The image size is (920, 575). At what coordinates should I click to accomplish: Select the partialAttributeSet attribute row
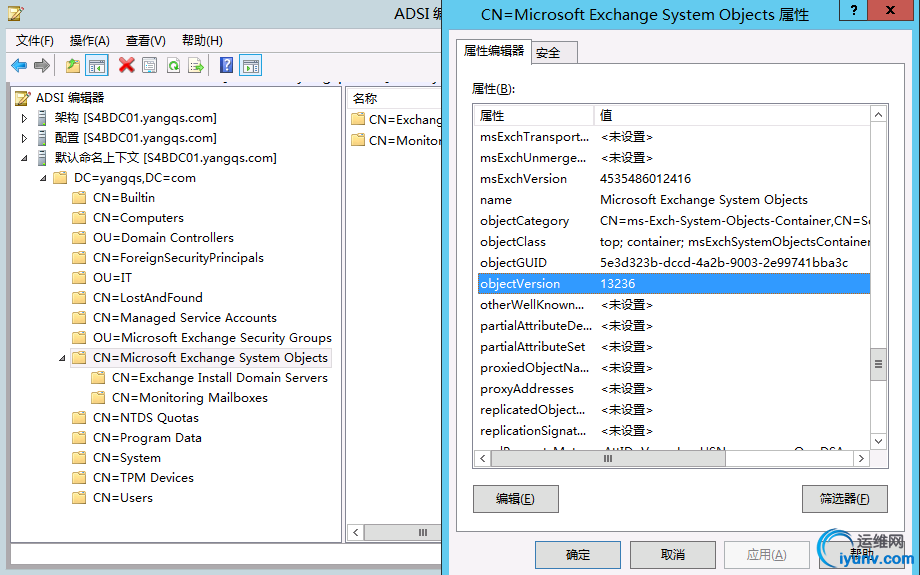[x=674, y=347]
